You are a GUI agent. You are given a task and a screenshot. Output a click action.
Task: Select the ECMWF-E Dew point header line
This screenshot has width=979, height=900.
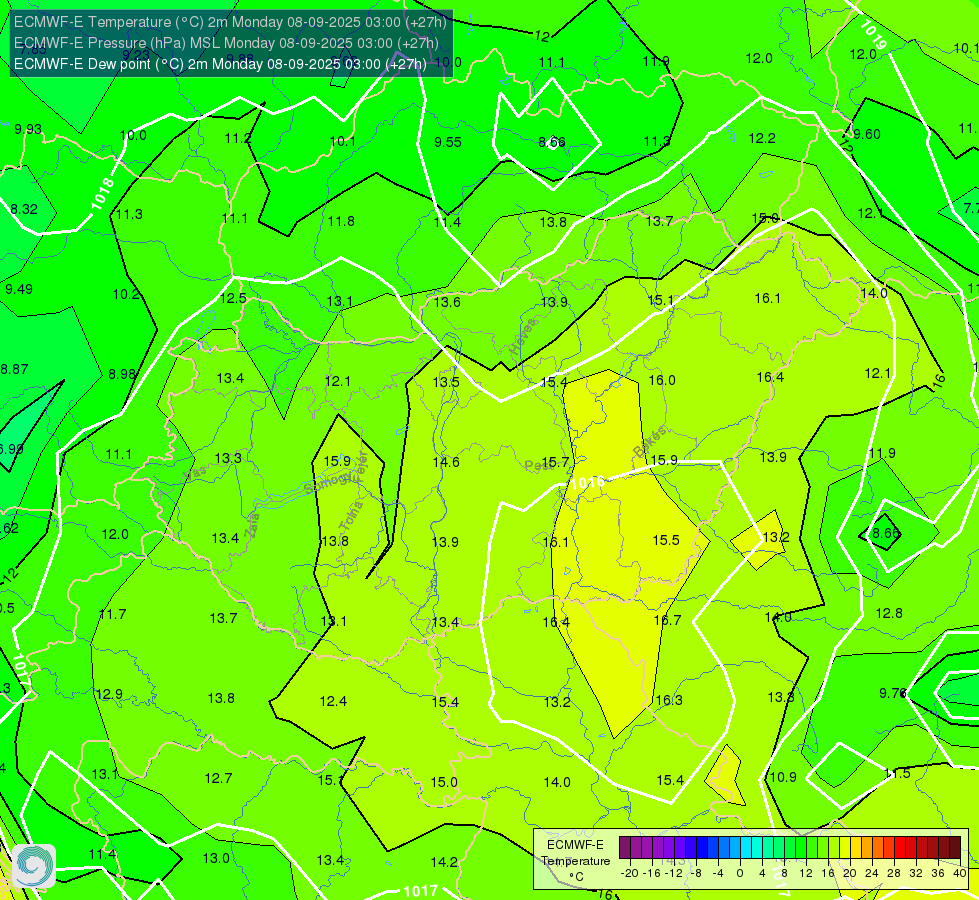[x=220, y=64]
